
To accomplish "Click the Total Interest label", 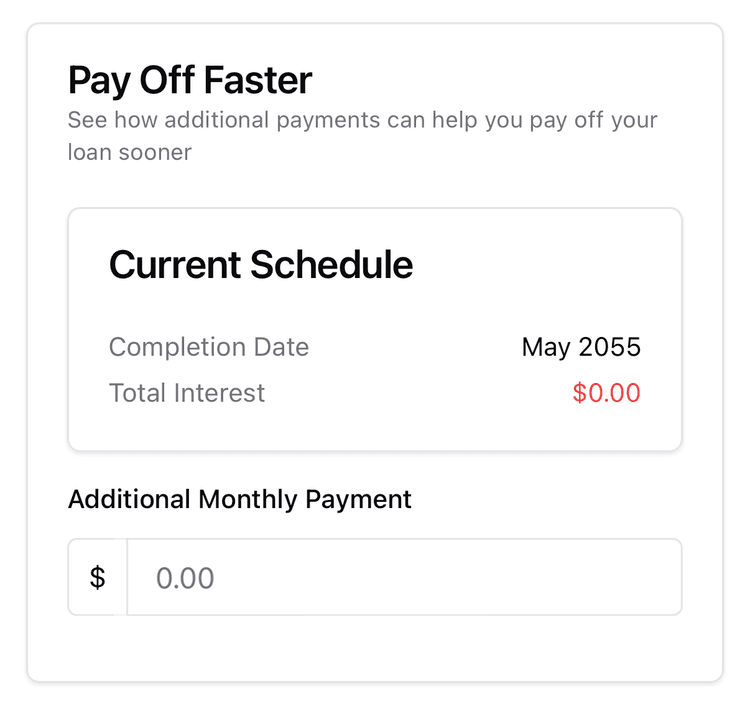I will 187,393.
